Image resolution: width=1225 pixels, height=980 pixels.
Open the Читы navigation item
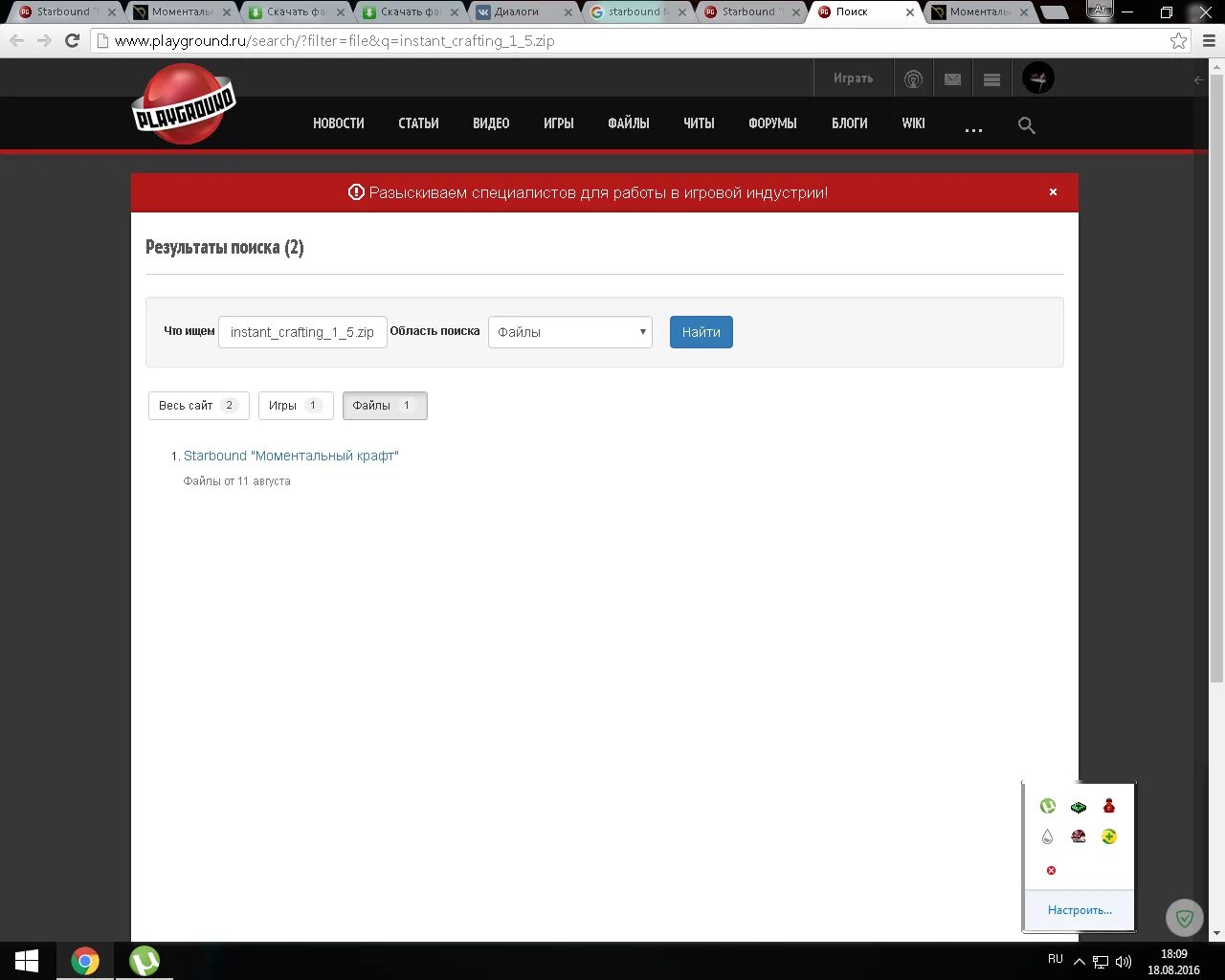pyautogui.click(x=699, y=123)
